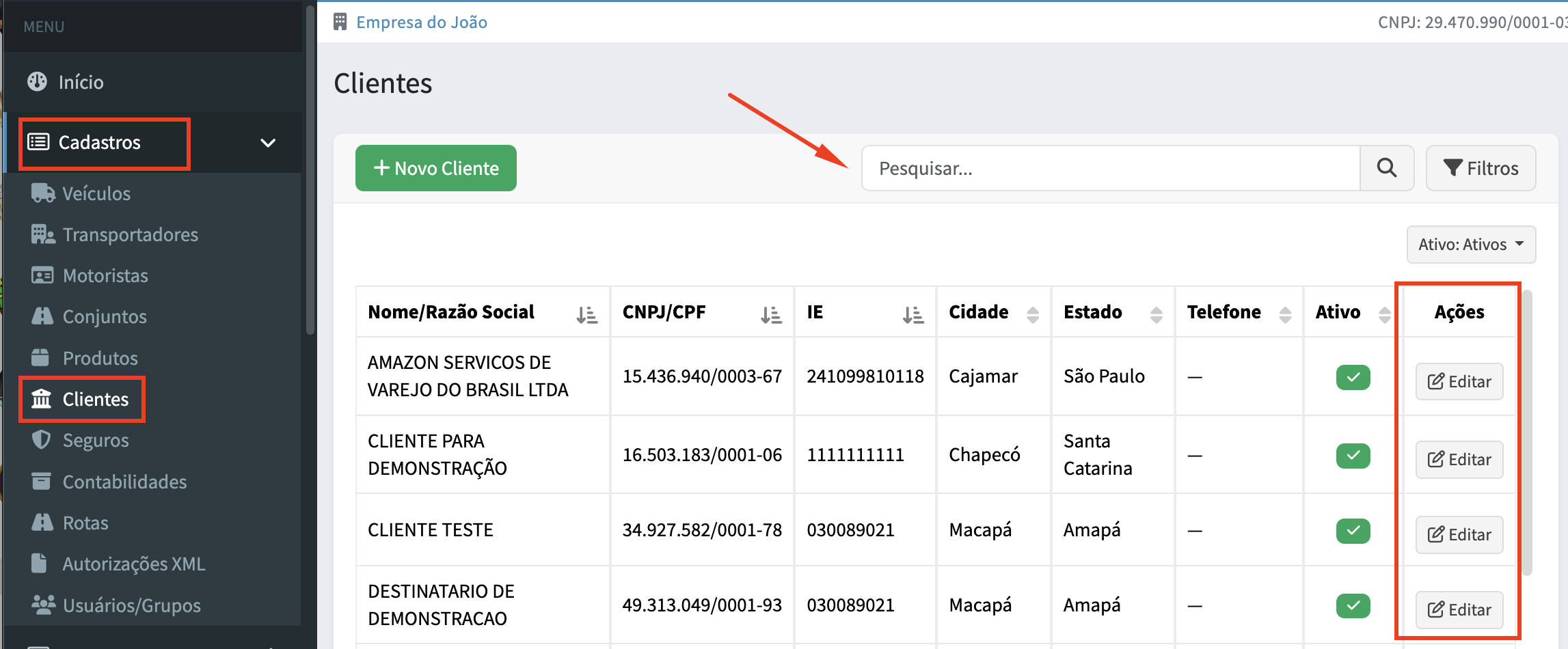Image resolution: width=1568 pixels, height=649 pixels.
Task: Sort by Nome/Razão Social column icon
Action: [586, 314]
